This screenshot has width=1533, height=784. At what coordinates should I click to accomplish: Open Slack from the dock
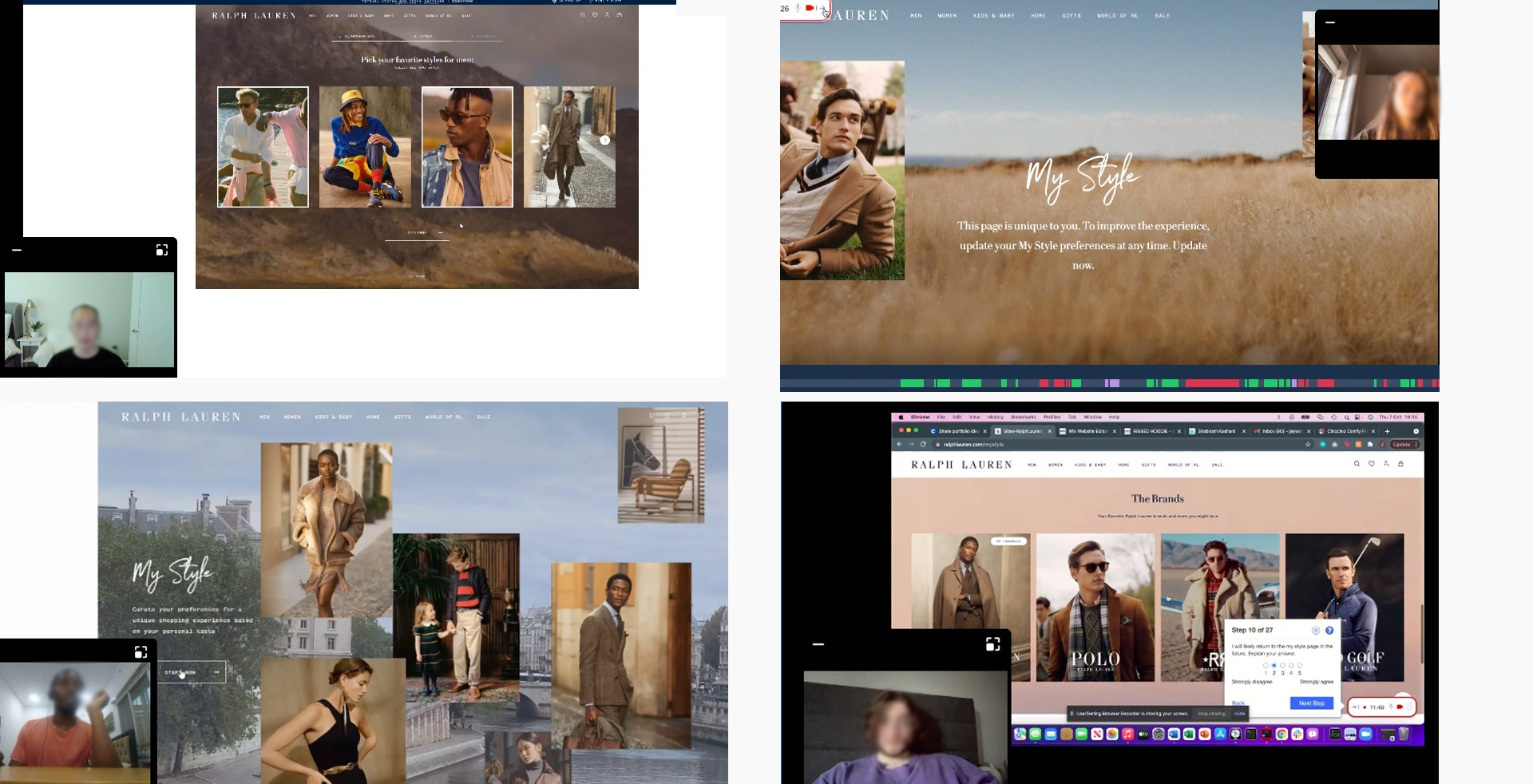tap(1297, 734)
